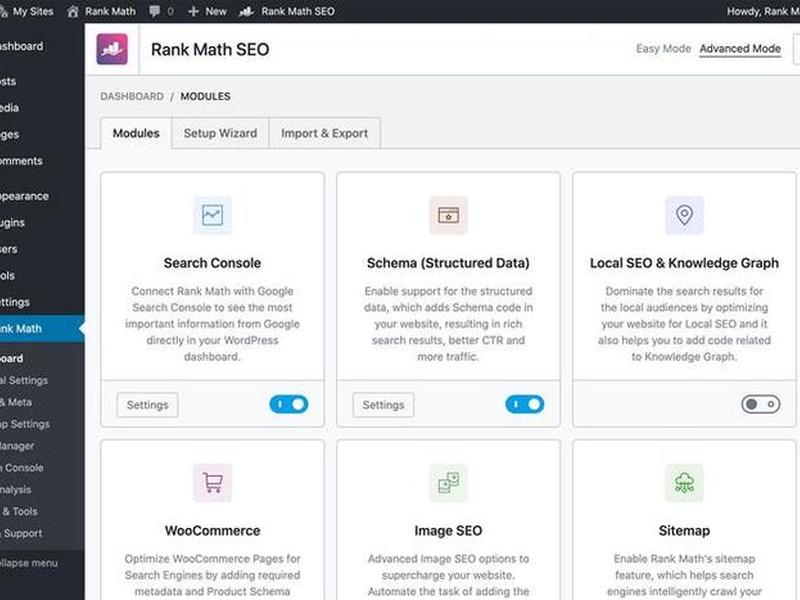Open the Import & Export tab

pyautogui.click(x=324, y=133)
